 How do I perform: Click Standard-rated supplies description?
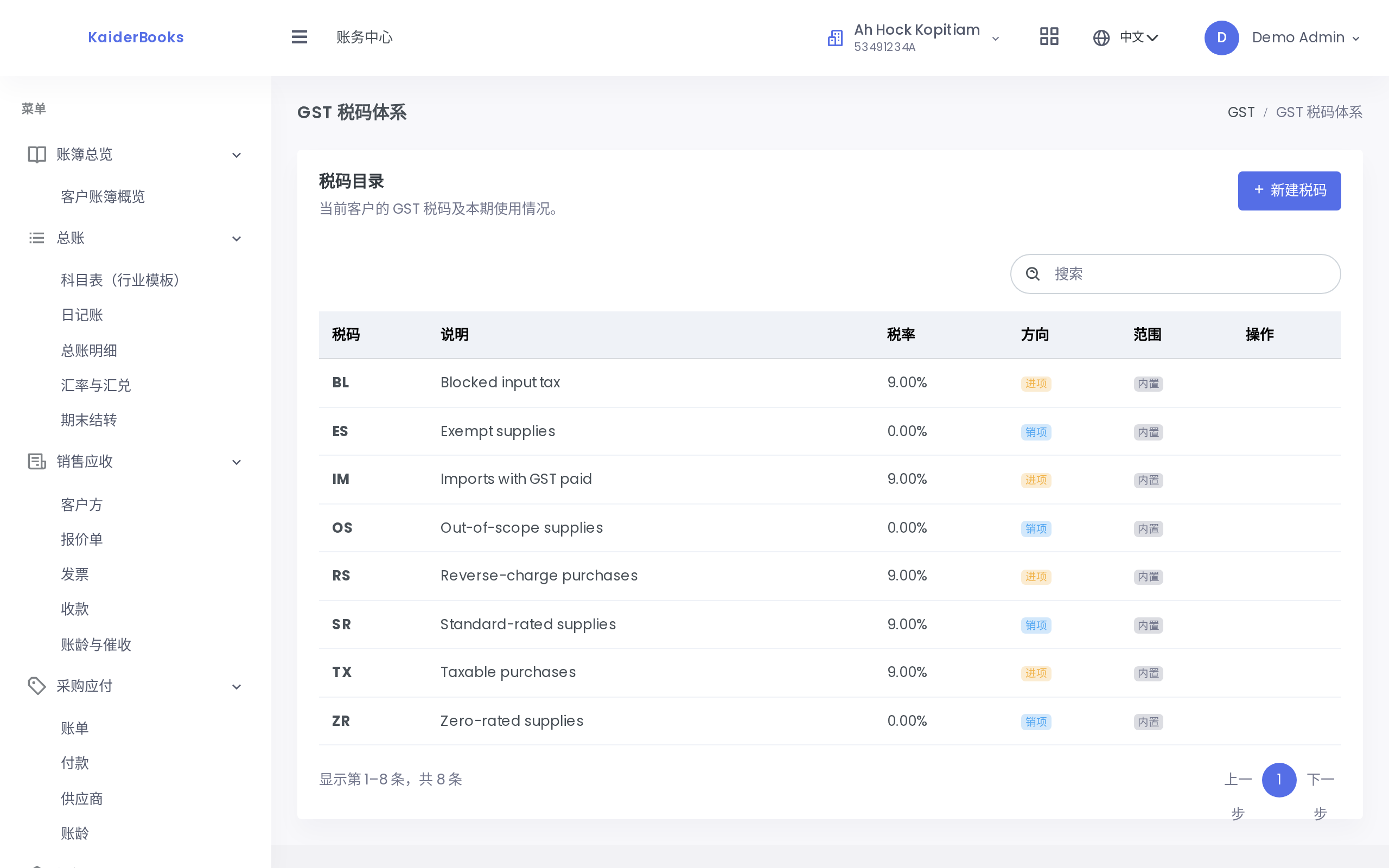click(x=528, y=624)
